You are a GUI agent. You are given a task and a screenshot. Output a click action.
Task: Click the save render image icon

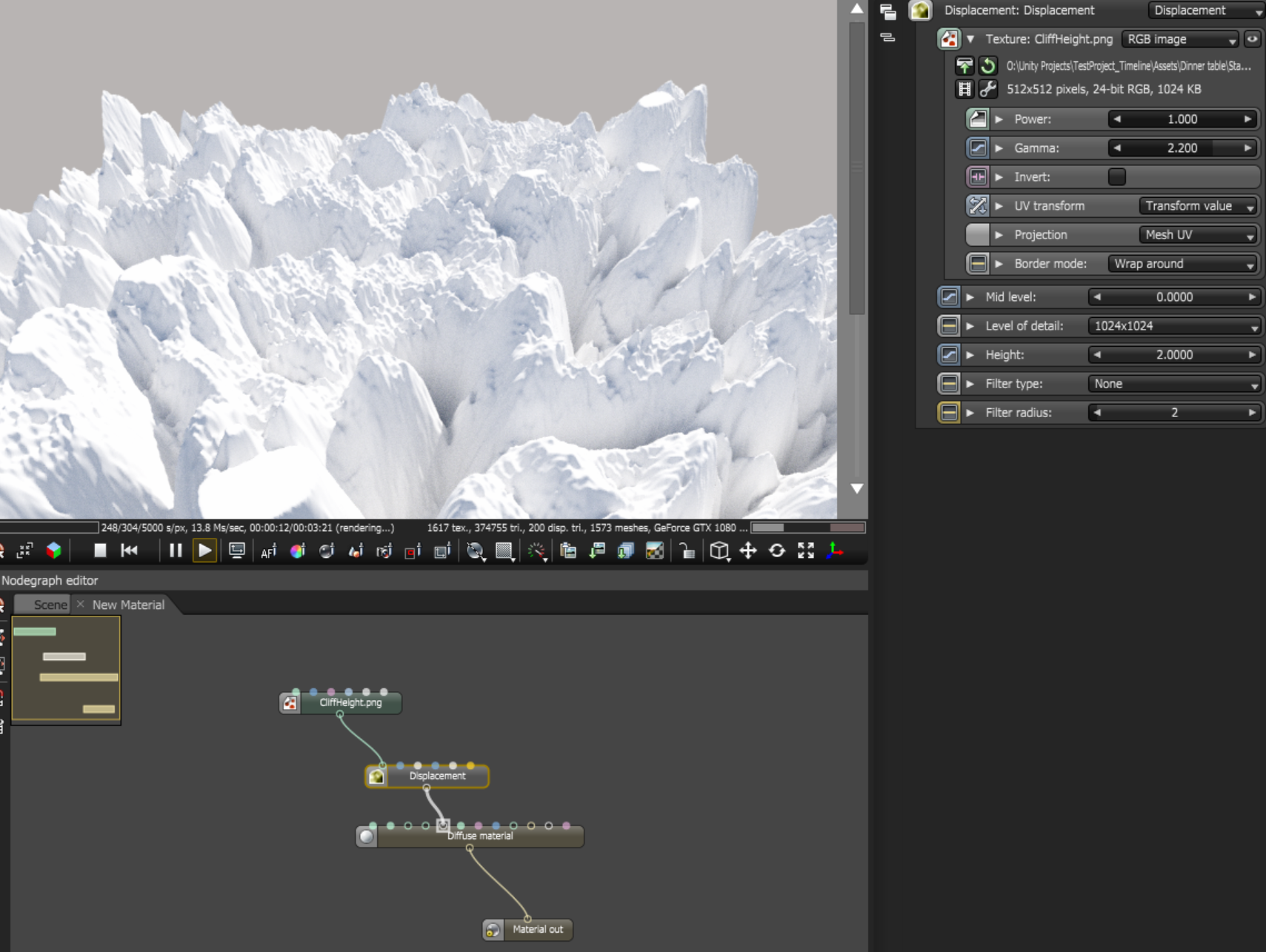pos(597,550)
